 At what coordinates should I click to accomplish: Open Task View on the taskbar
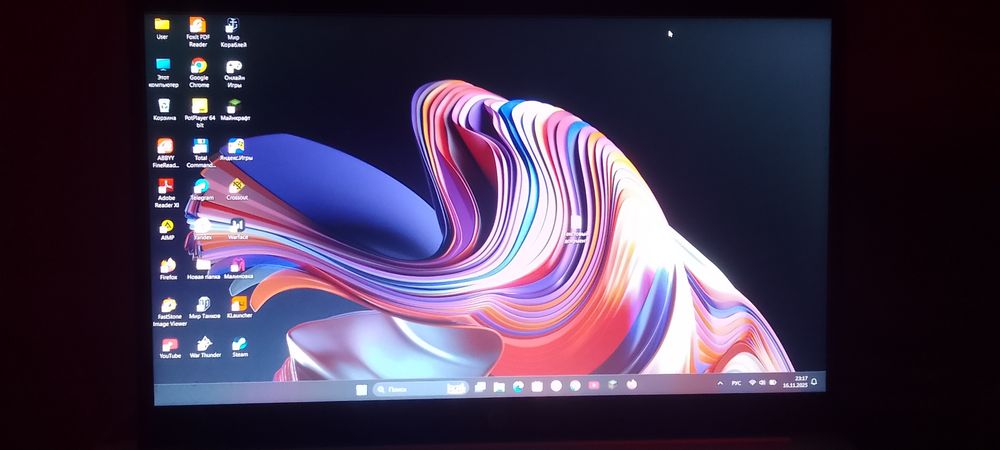[x=480, y=387]
